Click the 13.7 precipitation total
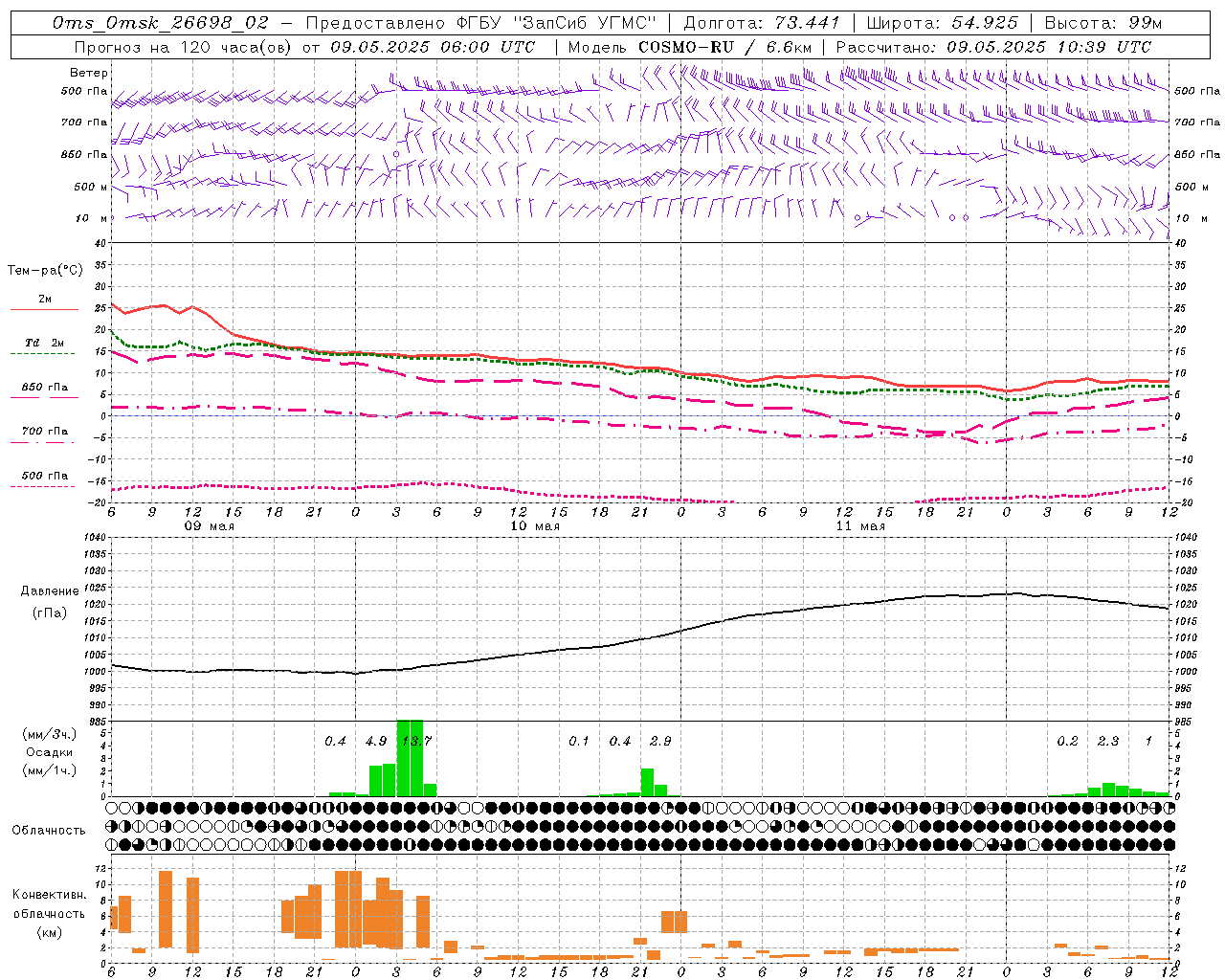This screenshot has height=980, width=1225. coord(416,741)
